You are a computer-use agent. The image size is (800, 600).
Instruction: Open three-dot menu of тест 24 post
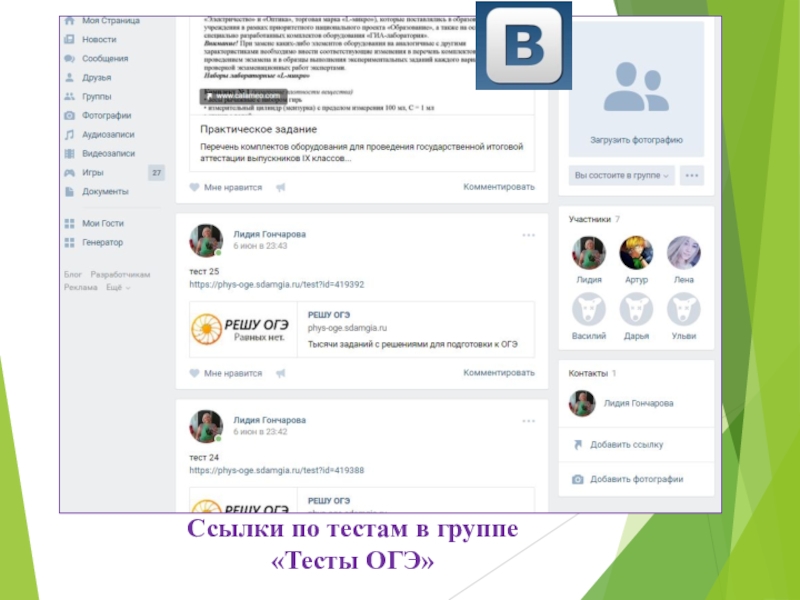click(529, 421)
